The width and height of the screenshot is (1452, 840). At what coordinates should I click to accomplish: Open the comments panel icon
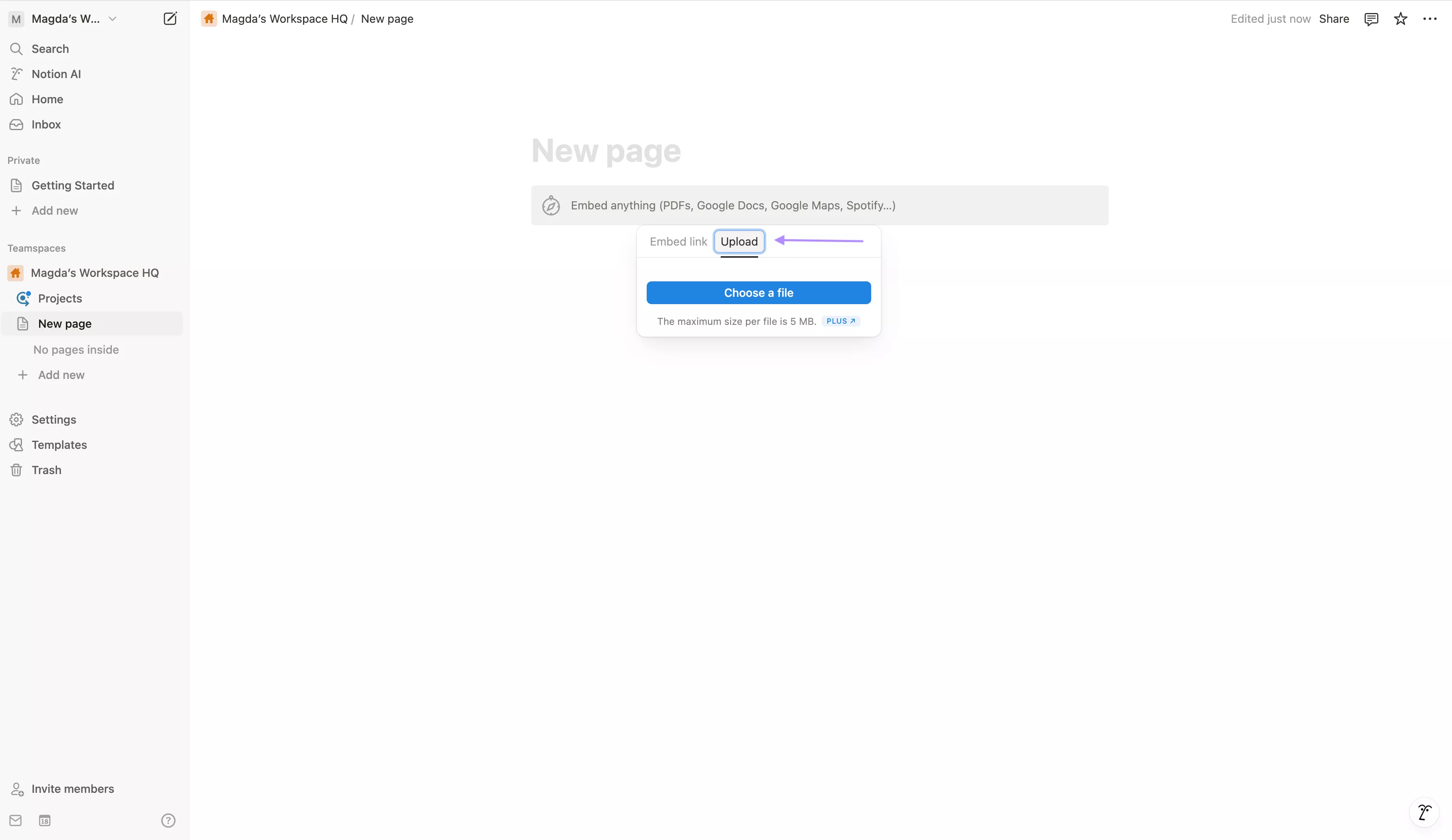pos(1371,18)
